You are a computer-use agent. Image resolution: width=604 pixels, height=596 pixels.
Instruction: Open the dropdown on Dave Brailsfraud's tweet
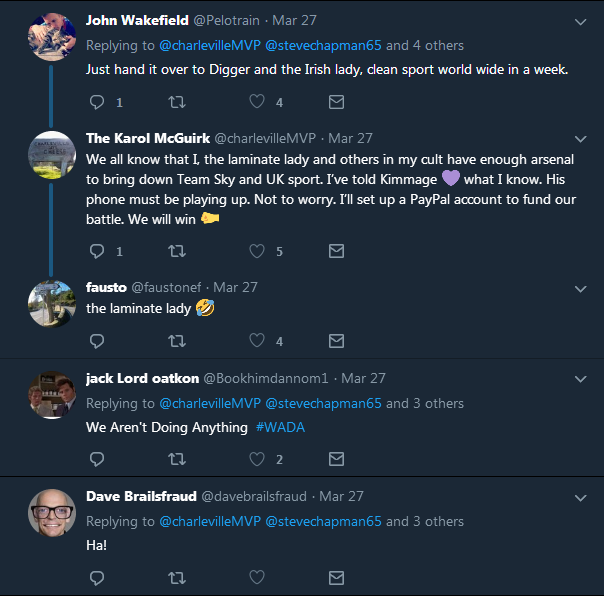(581, 497)
